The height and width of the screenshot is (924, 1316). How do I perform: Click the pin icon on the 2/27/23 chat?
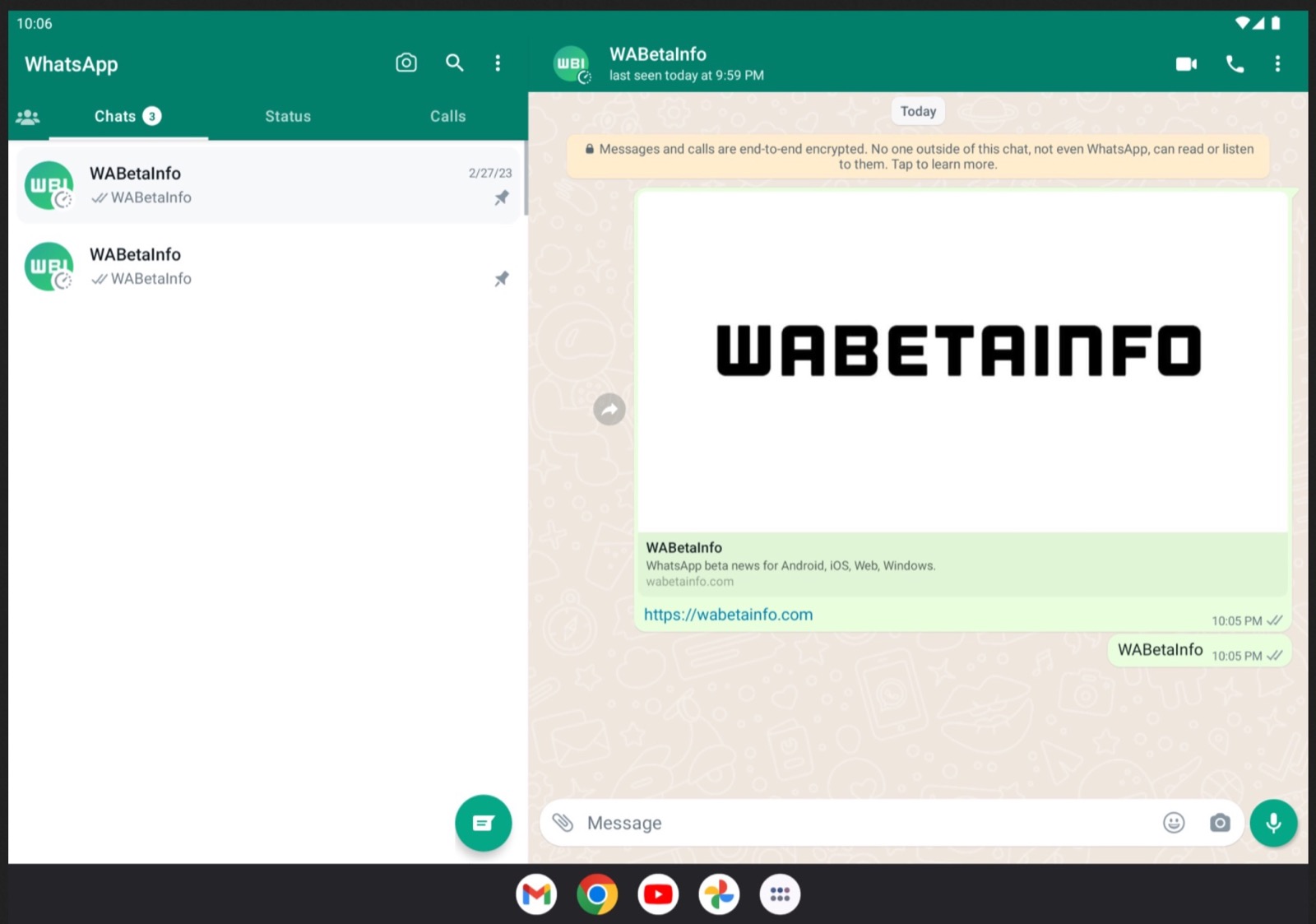502,197
